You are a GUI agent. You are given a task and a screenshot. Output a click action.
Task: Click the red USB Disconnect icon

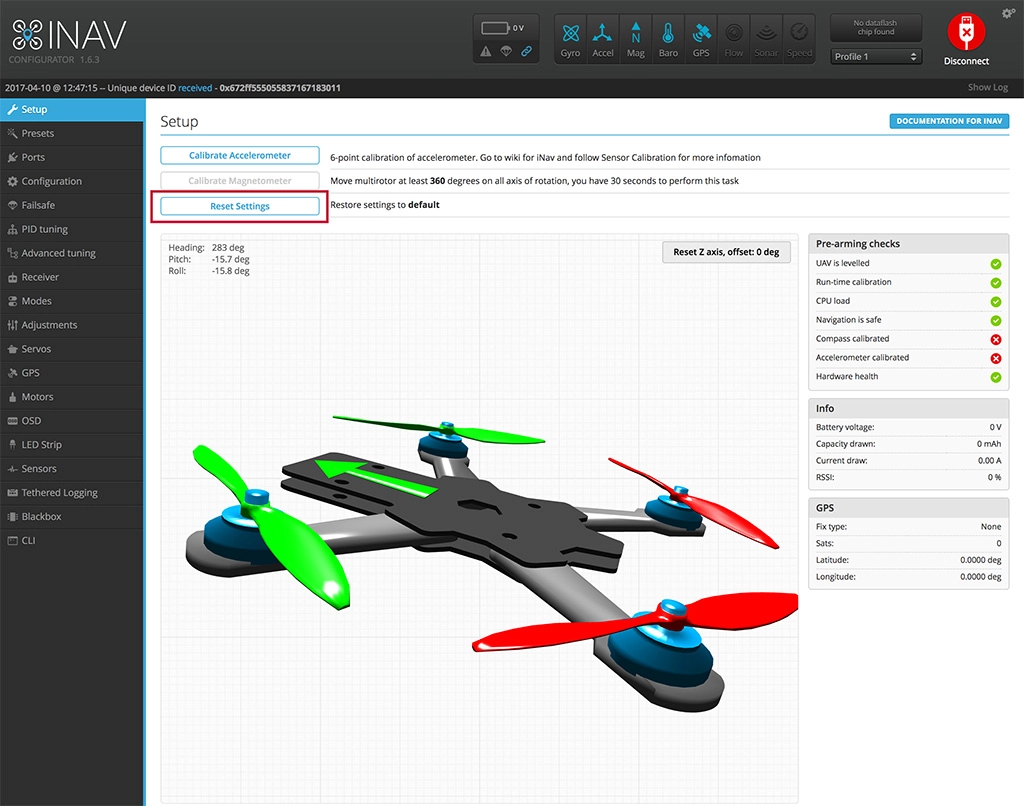(x=966, y=34)
